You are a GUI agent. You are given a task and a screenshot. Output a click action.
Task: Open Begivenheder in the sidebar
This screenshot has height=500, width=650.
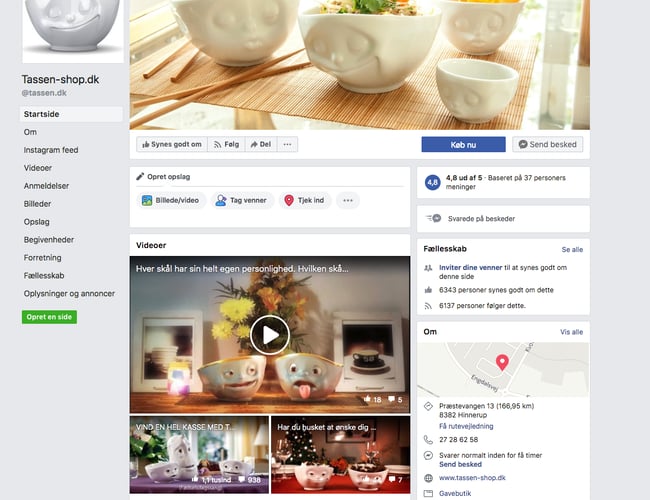tap(49, 240)
